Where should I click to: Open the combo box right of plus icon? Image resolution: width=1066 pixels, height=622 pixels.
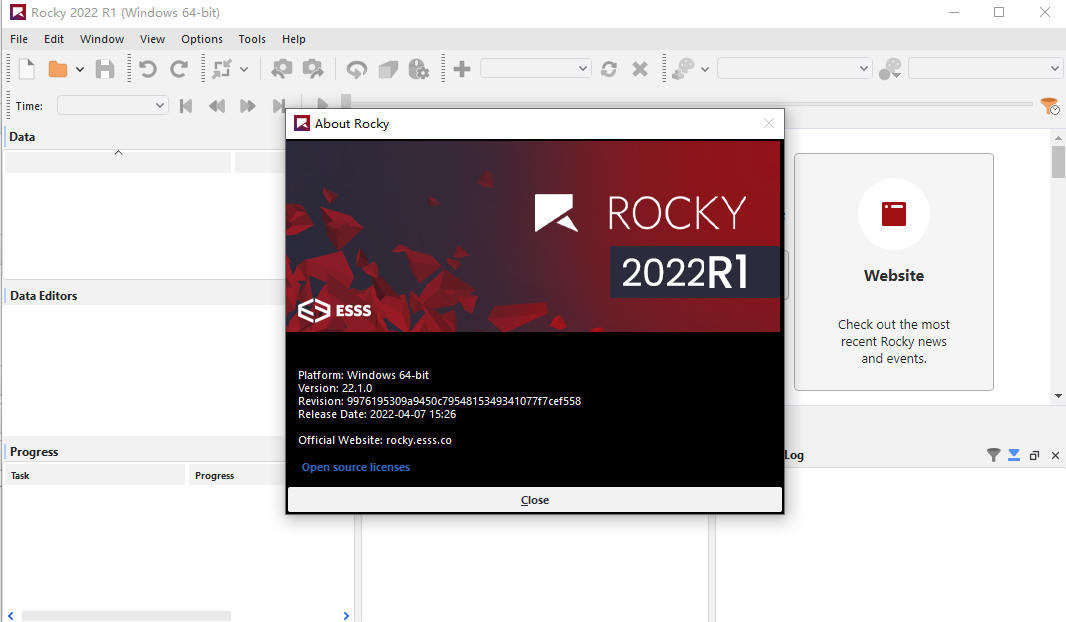(536, 68)
